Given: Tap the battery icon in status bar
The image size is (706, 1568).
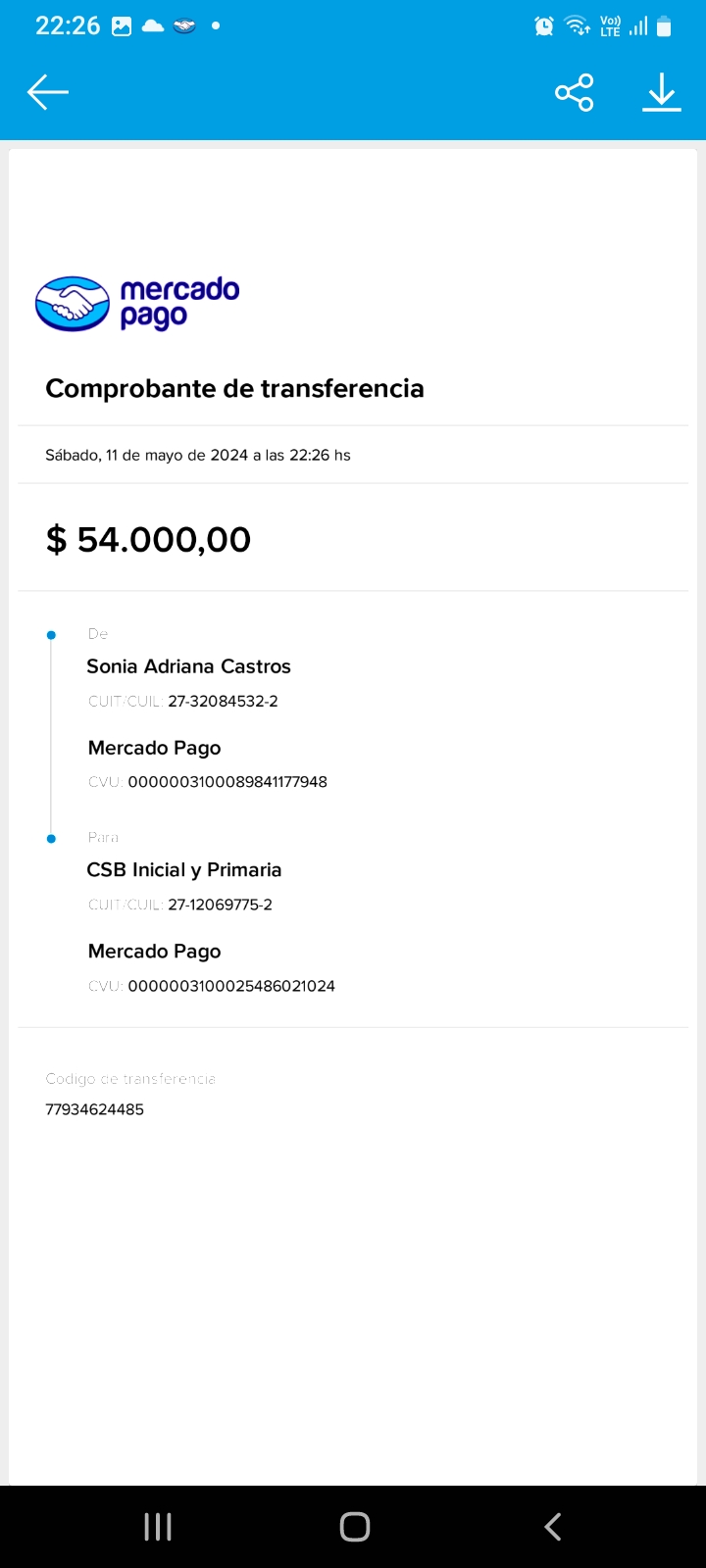Looking at the screenshot, I should 664,26.
